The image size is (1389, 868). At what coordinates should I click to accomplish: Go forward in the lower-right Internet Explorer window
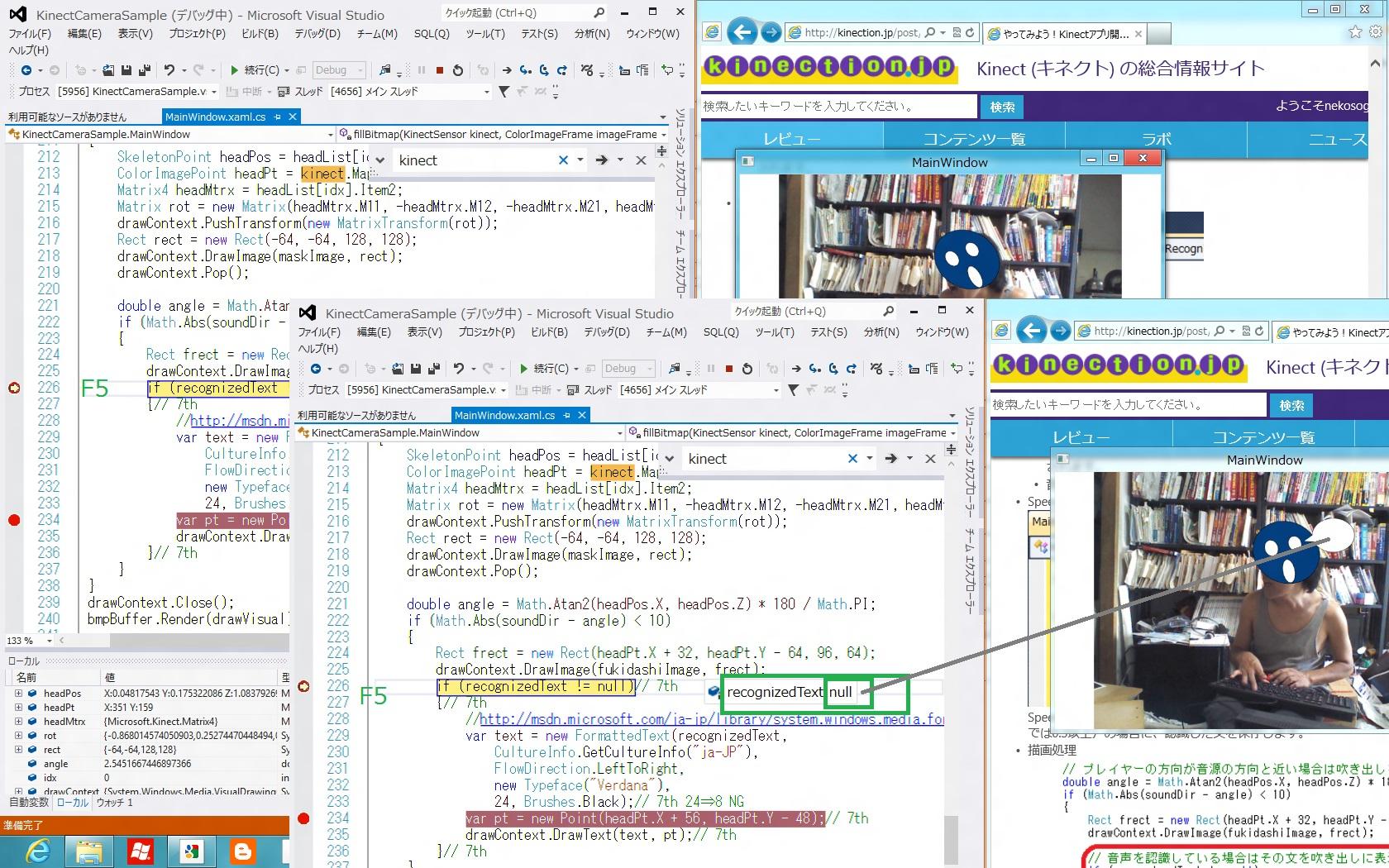(x=1060, y=331)
